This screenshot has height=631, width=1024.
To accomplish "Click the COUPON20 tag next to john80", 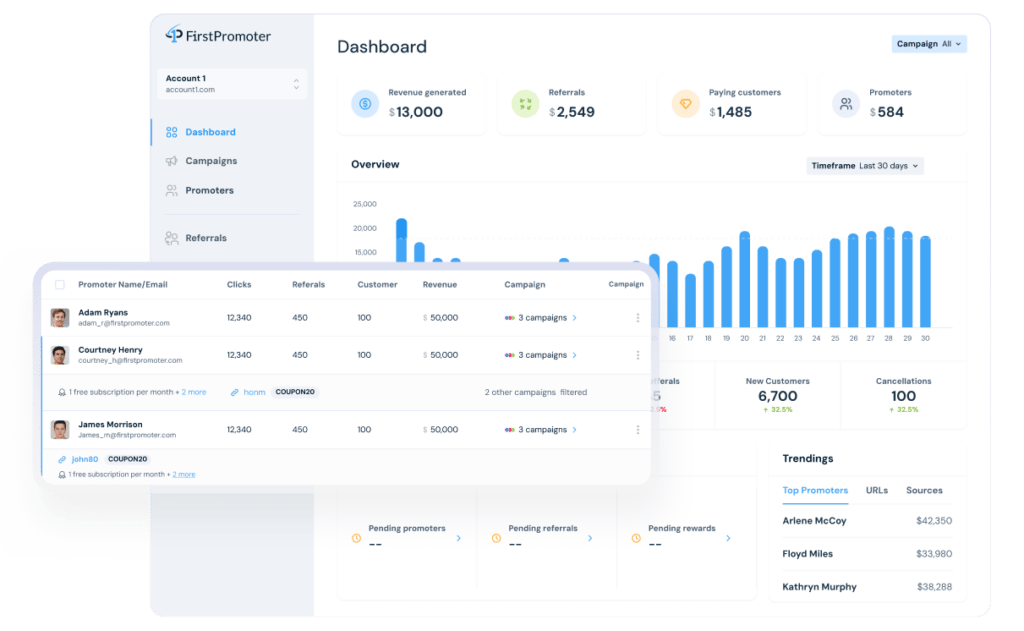I will pyautogui.click(x=127, y=459).
